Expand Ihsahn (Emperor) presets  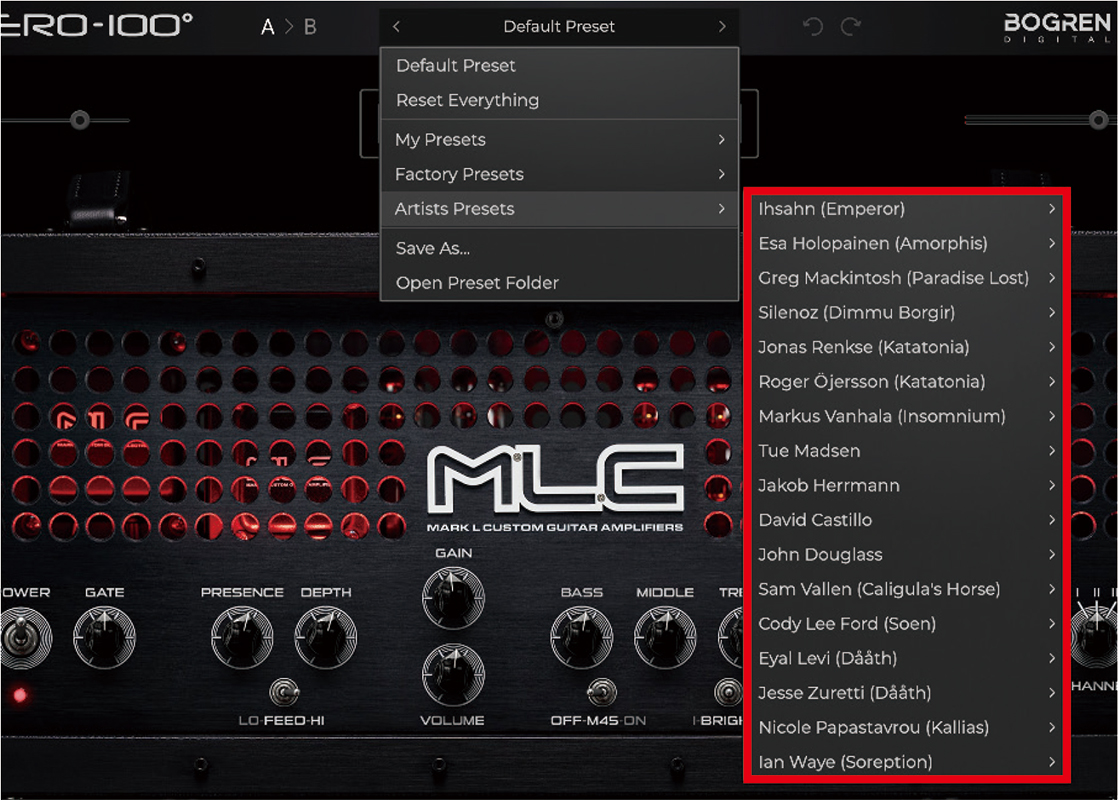906,209
